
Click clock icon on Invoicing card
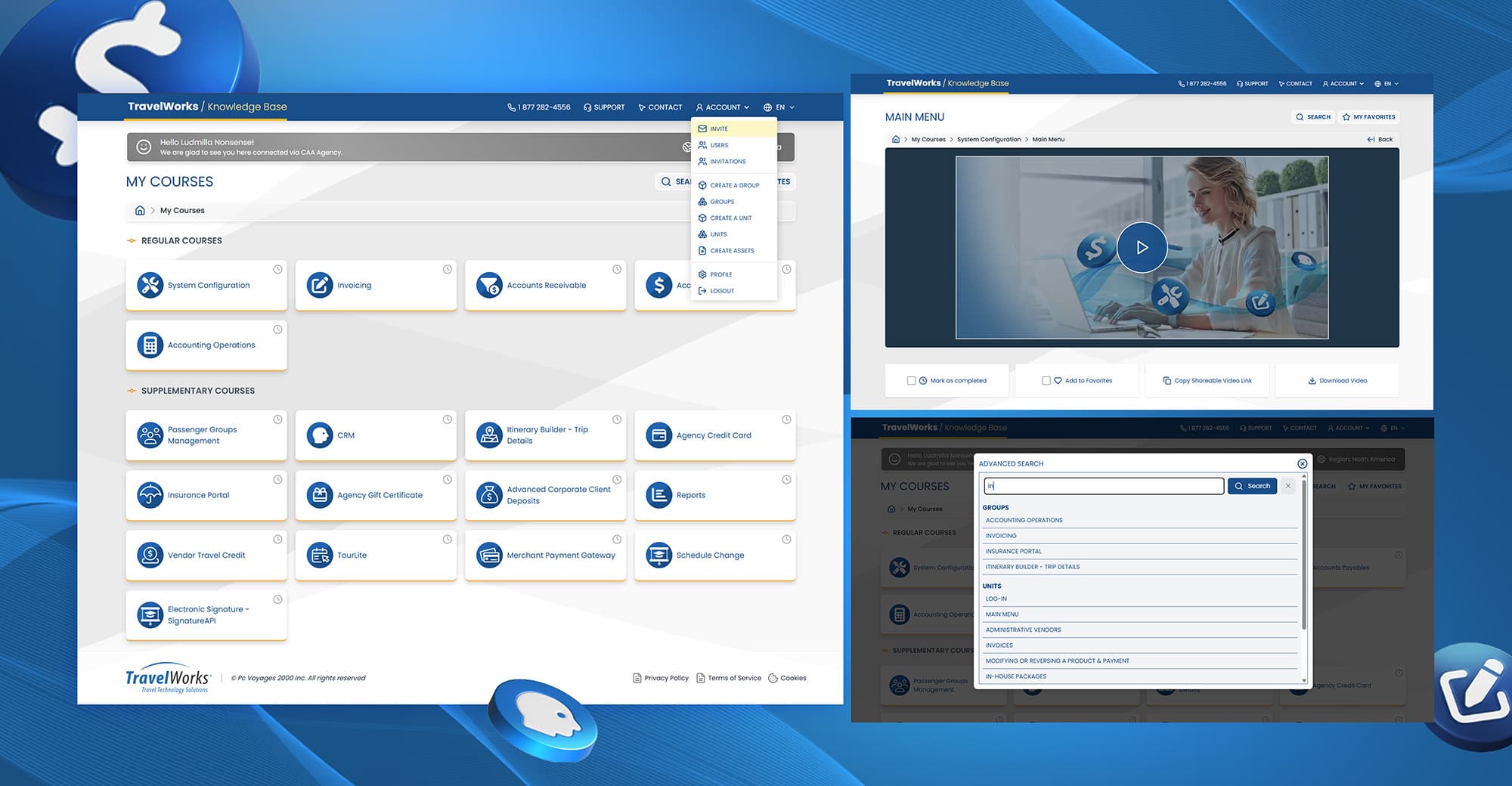(448, 269)
